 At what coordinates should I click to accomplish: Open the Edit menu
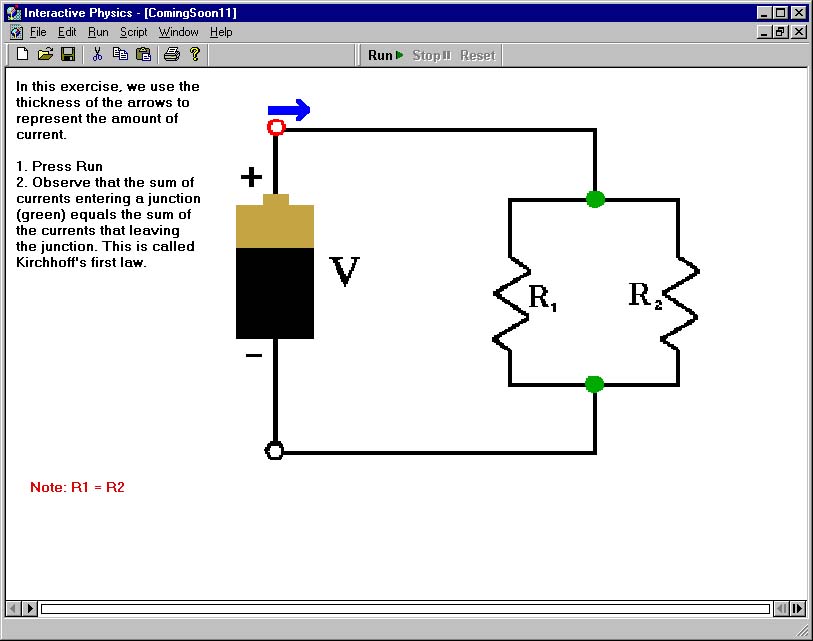67,32
